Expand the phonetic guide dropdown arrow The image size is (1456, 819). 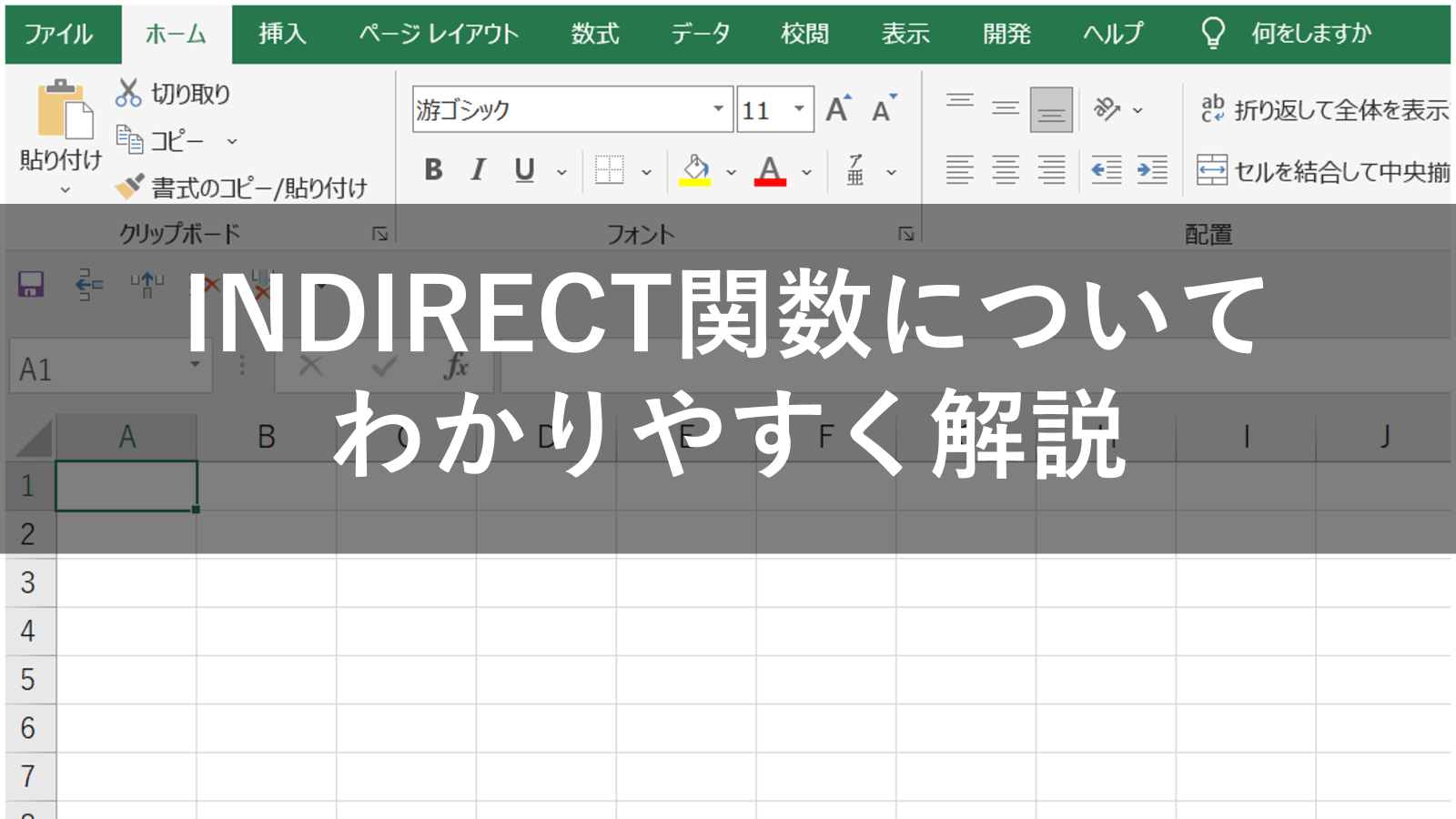(892, 172)
